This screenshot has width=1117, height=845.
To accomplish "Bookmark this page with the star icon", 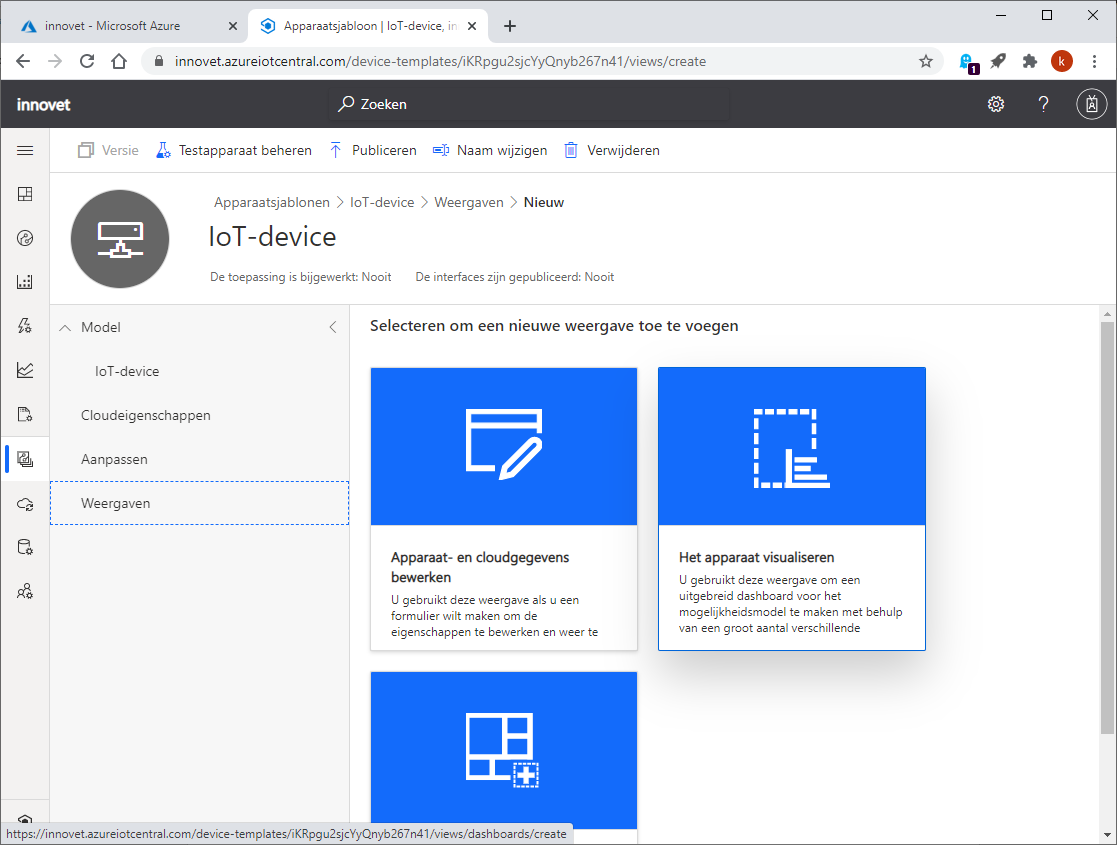I will 925,61.
